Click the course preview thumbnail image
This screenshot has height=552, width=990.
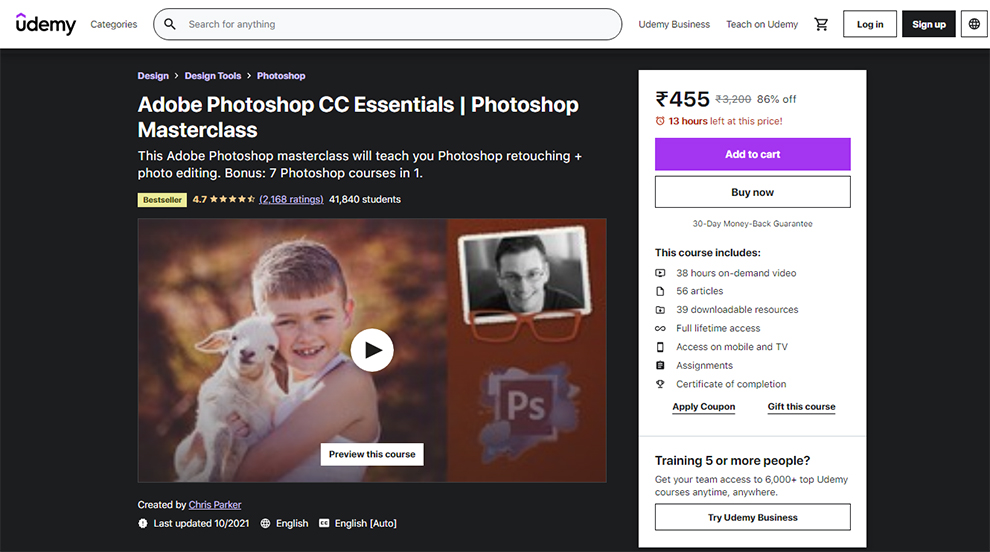tap(372, 351)
